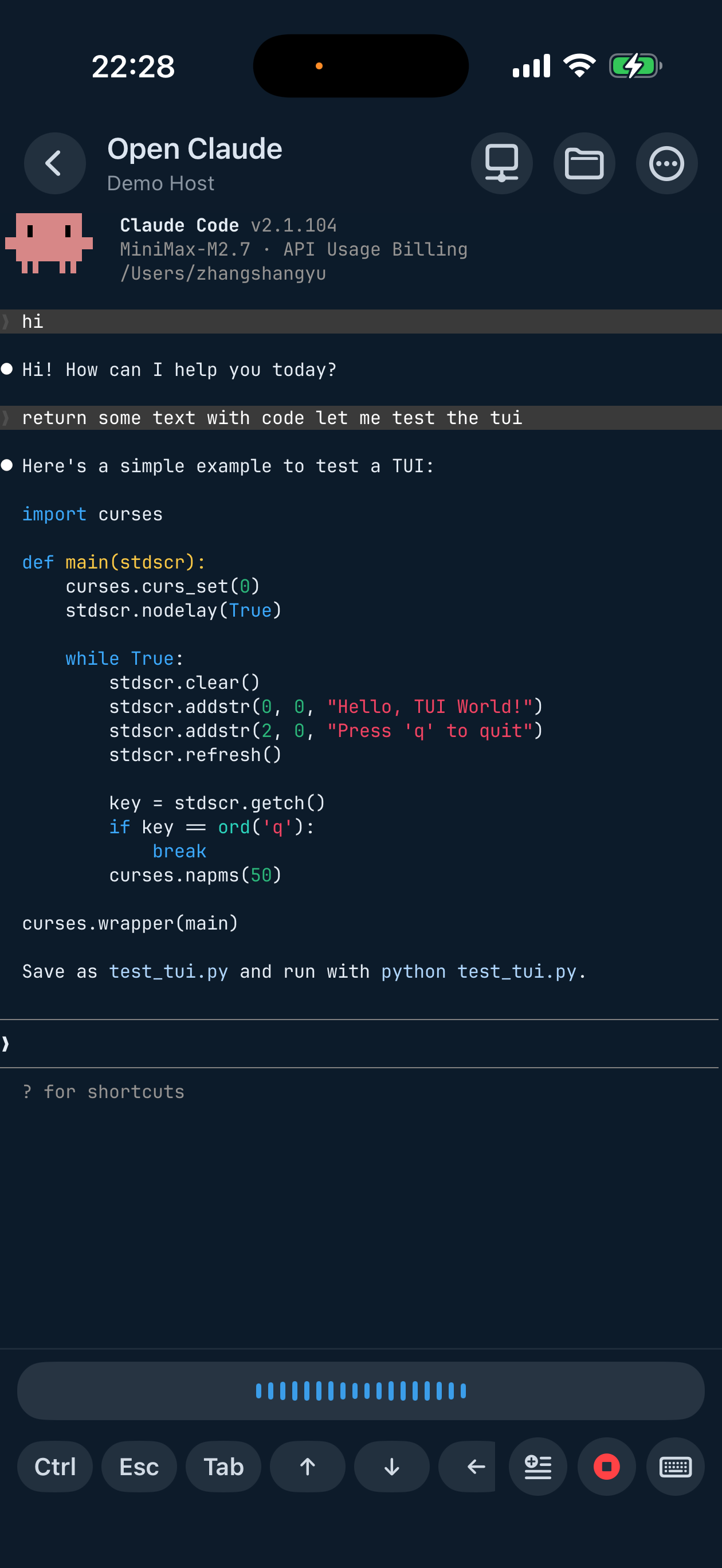Click "Here's a simple example" reply line
Screen dimensions: 722x1568
[x=228, y=466]
